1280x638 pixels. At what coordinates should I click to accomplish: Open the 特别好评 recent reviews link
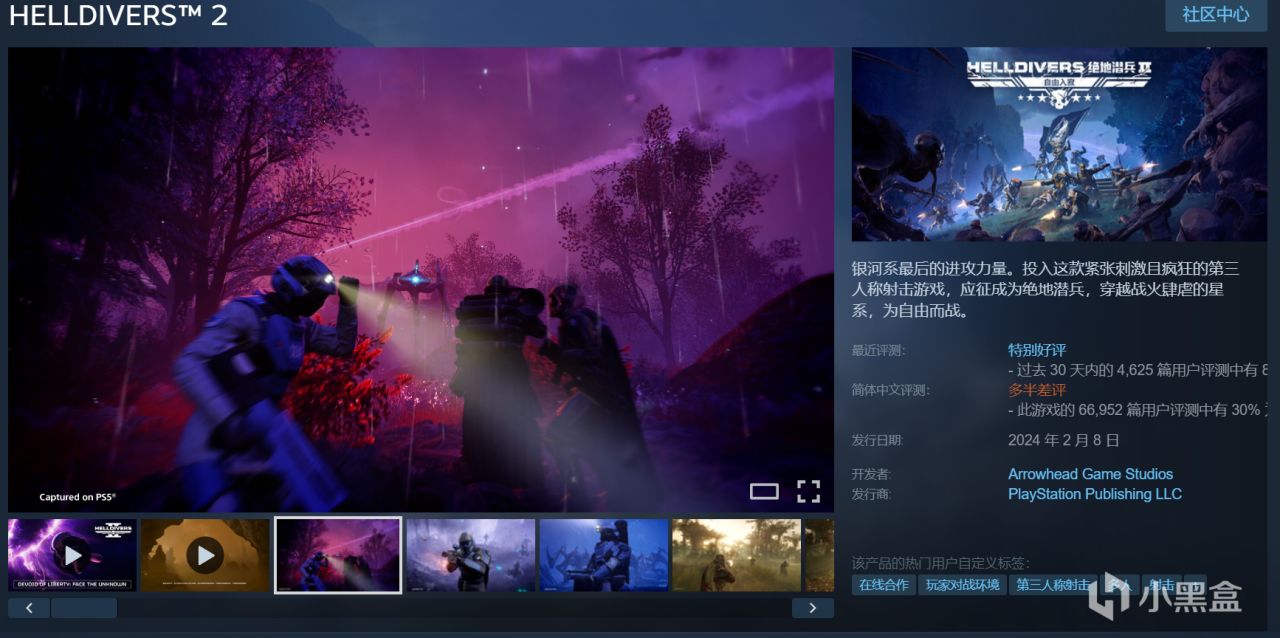coord(1037,350)
